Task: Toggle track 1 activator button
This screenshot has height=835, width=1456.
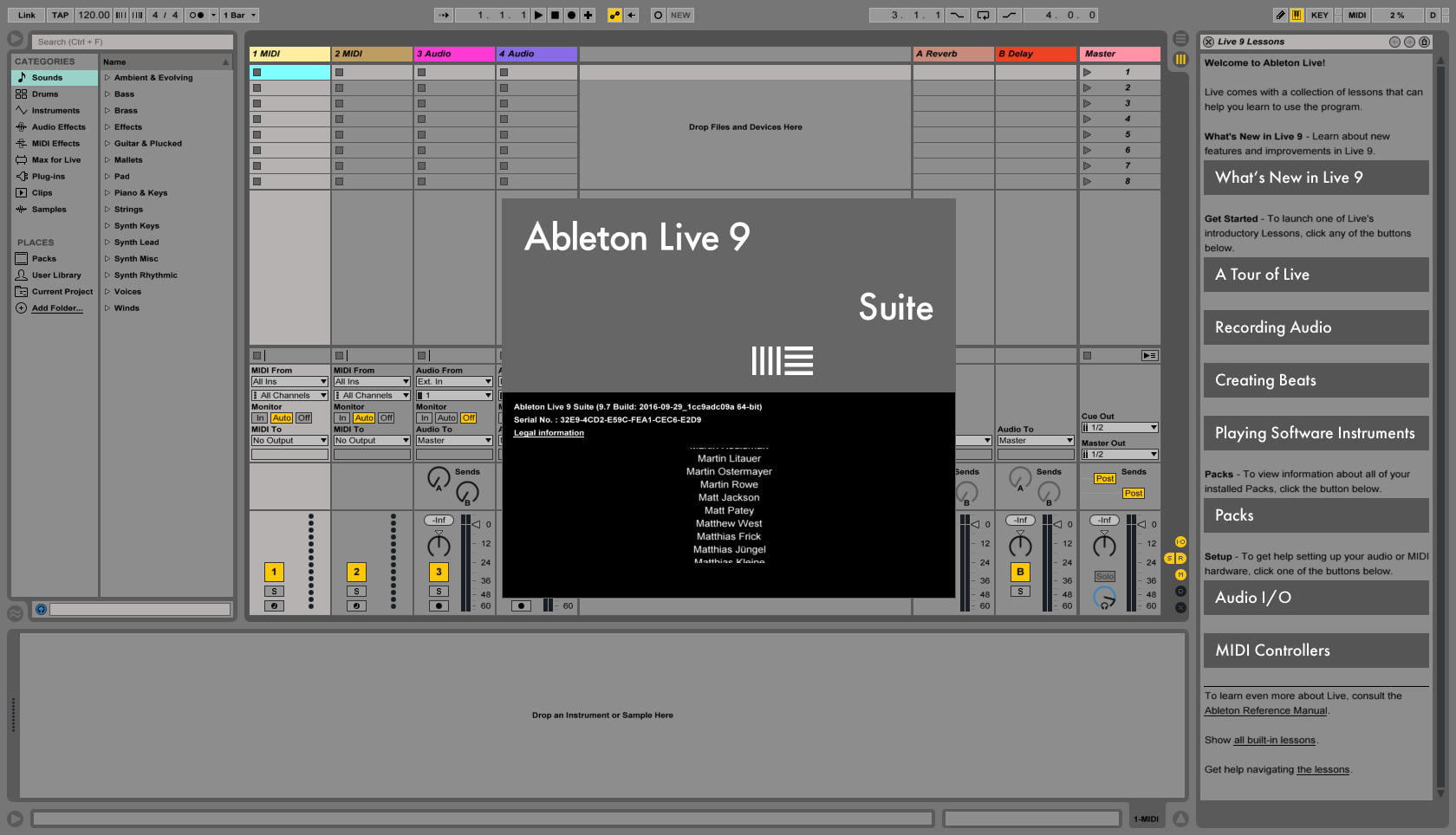Action: (274, 572)
